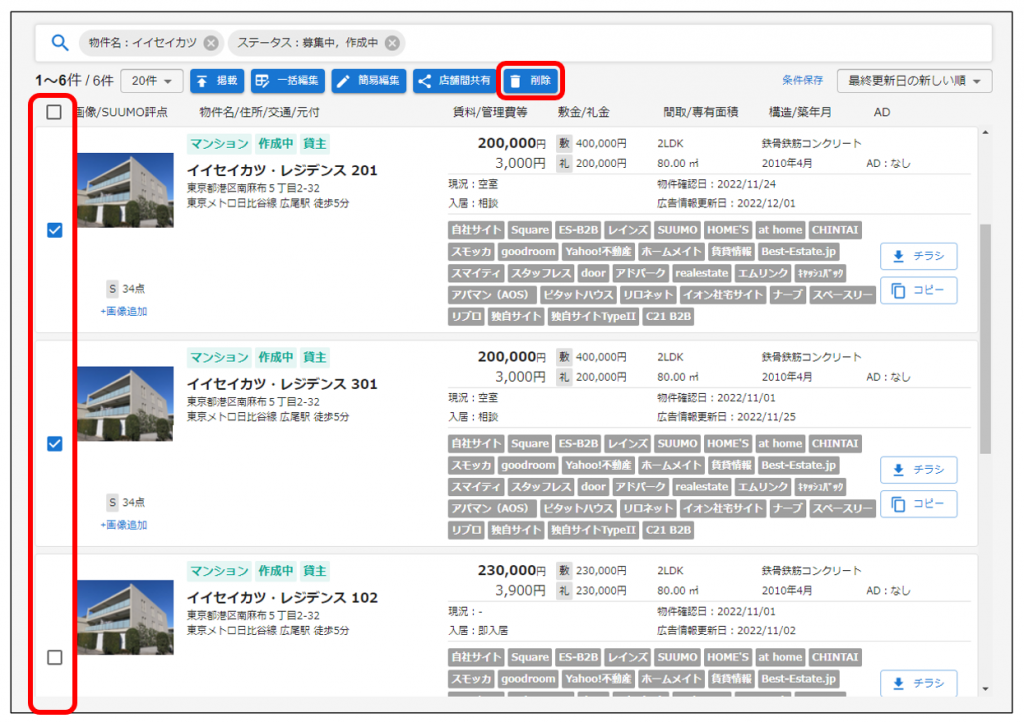Click the S 34点 score on レジデンス 301

[125, 502]
